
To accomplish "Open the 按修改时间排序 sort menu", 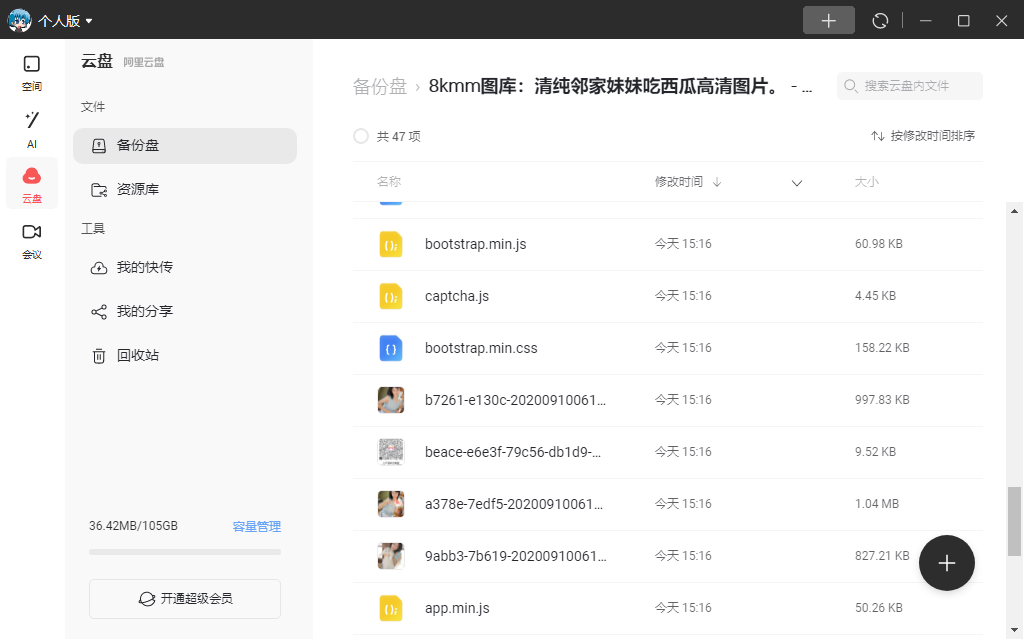I will click(x=923, y=136).
